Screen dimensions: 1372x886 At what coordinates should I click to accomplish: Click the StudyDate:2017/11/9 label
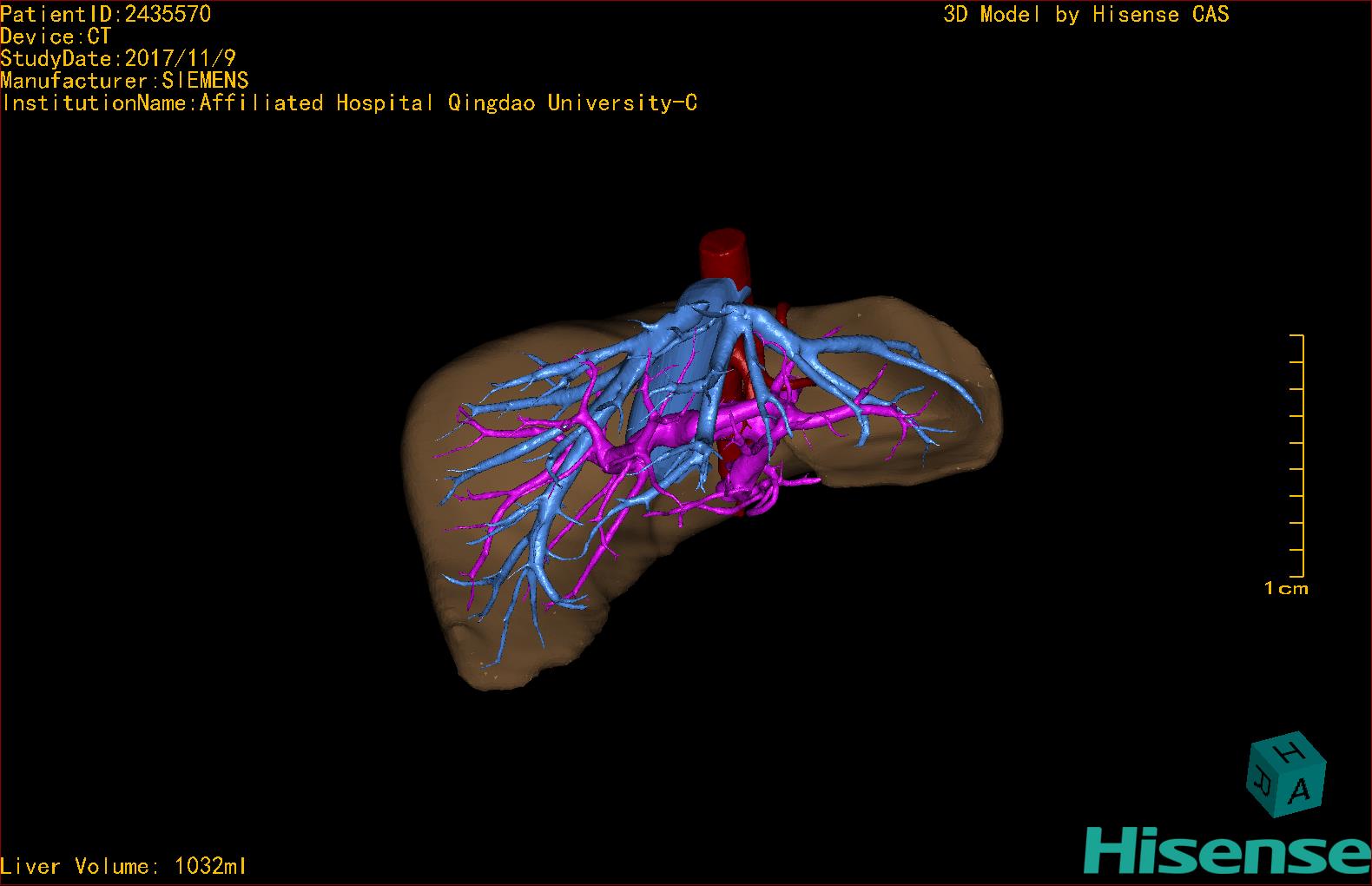tap(118, 59)
